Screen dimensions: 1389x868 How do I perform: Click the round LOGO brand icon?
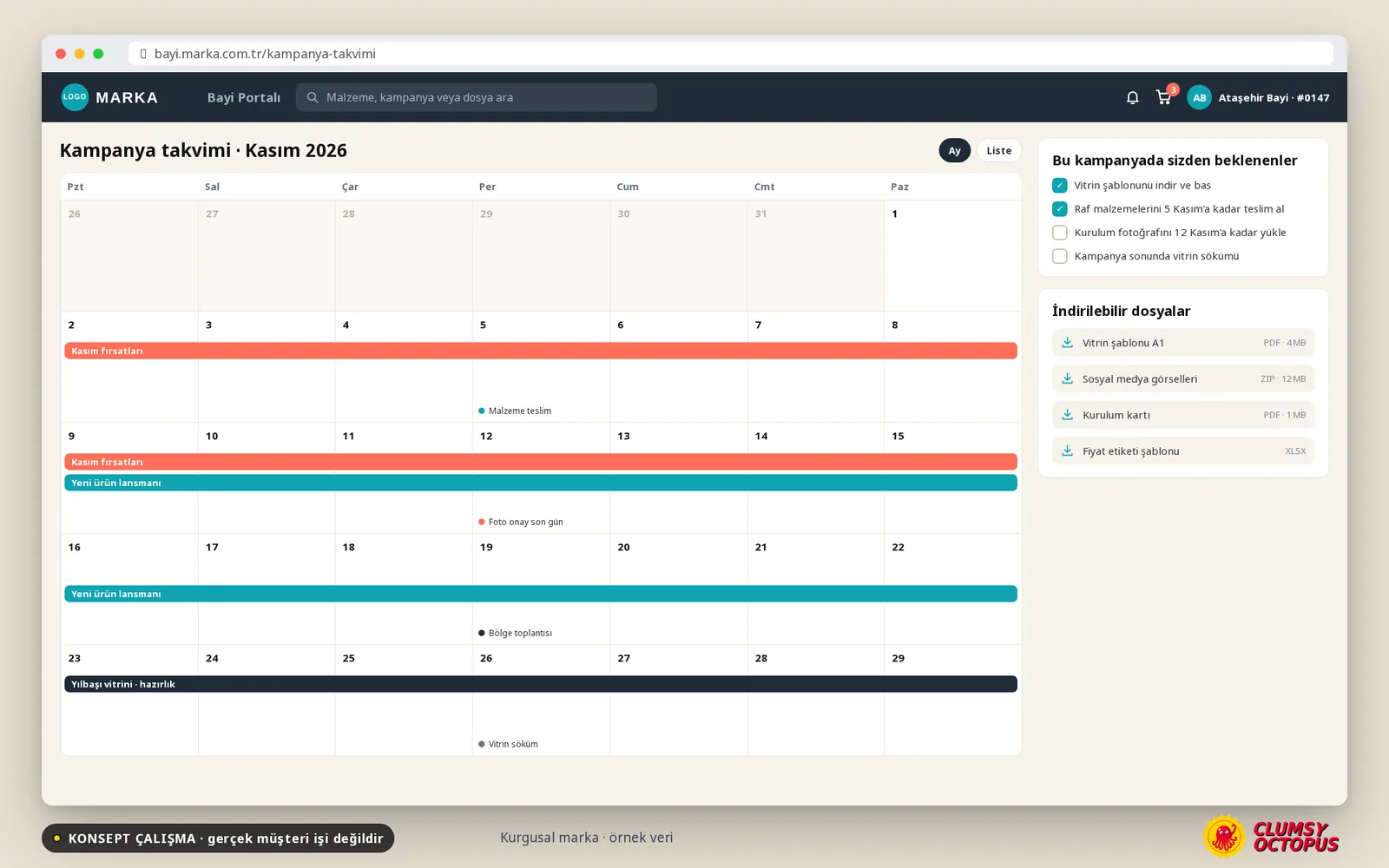click(75, 97)
